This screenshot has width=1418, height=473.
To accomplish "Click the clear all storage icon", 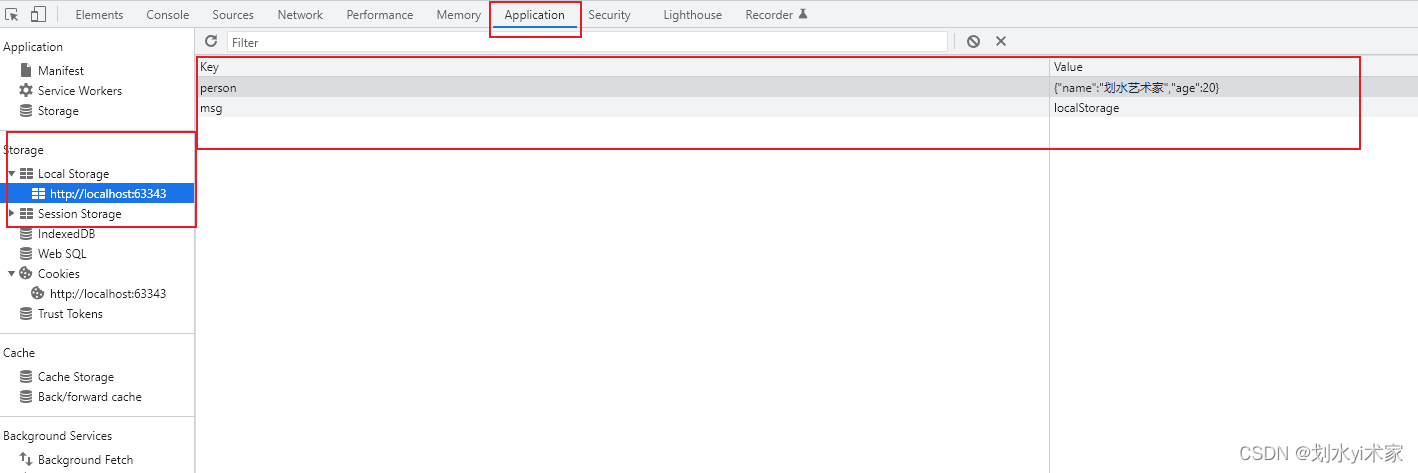I will (973, 41).
